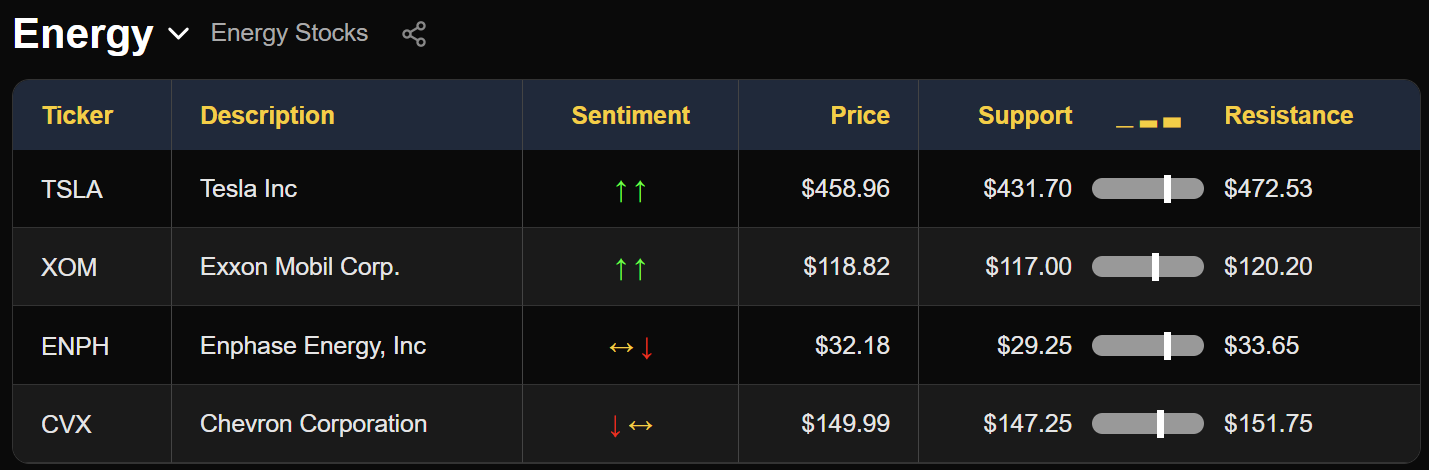Click the Energy Stocks subtitle text
This screenshot has width=1429, height=470.
click(x=289, y=33)
